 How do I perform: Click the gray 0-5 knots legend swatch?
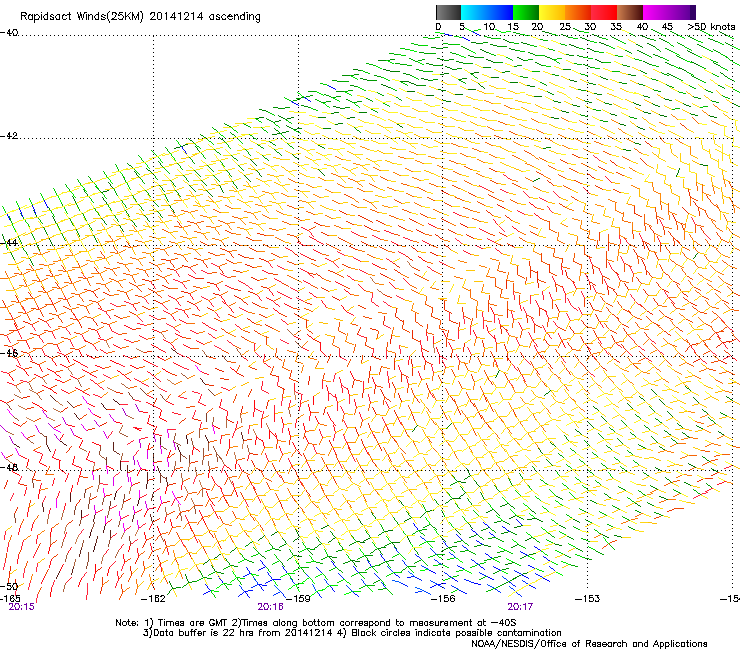click(x=448, y=12)
